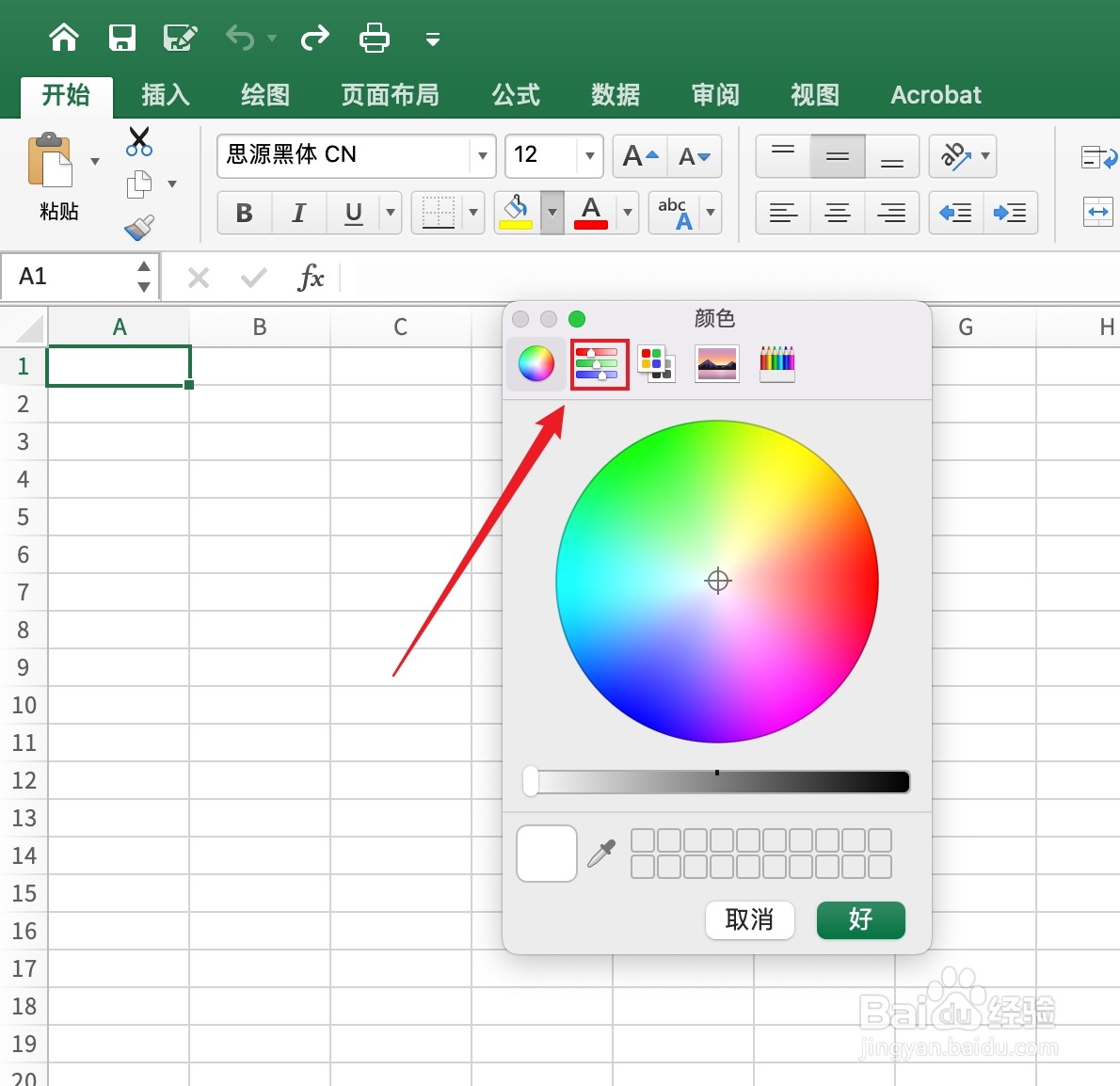Open the Acrobat ribbon tab

936,95
